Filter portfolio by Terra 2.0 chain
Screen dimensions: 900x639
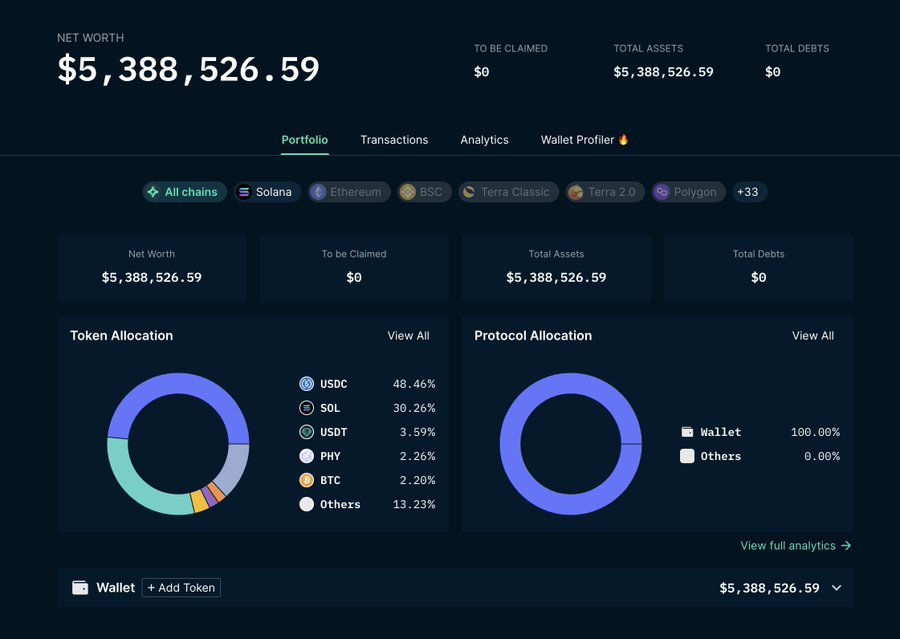click(605, 192)
